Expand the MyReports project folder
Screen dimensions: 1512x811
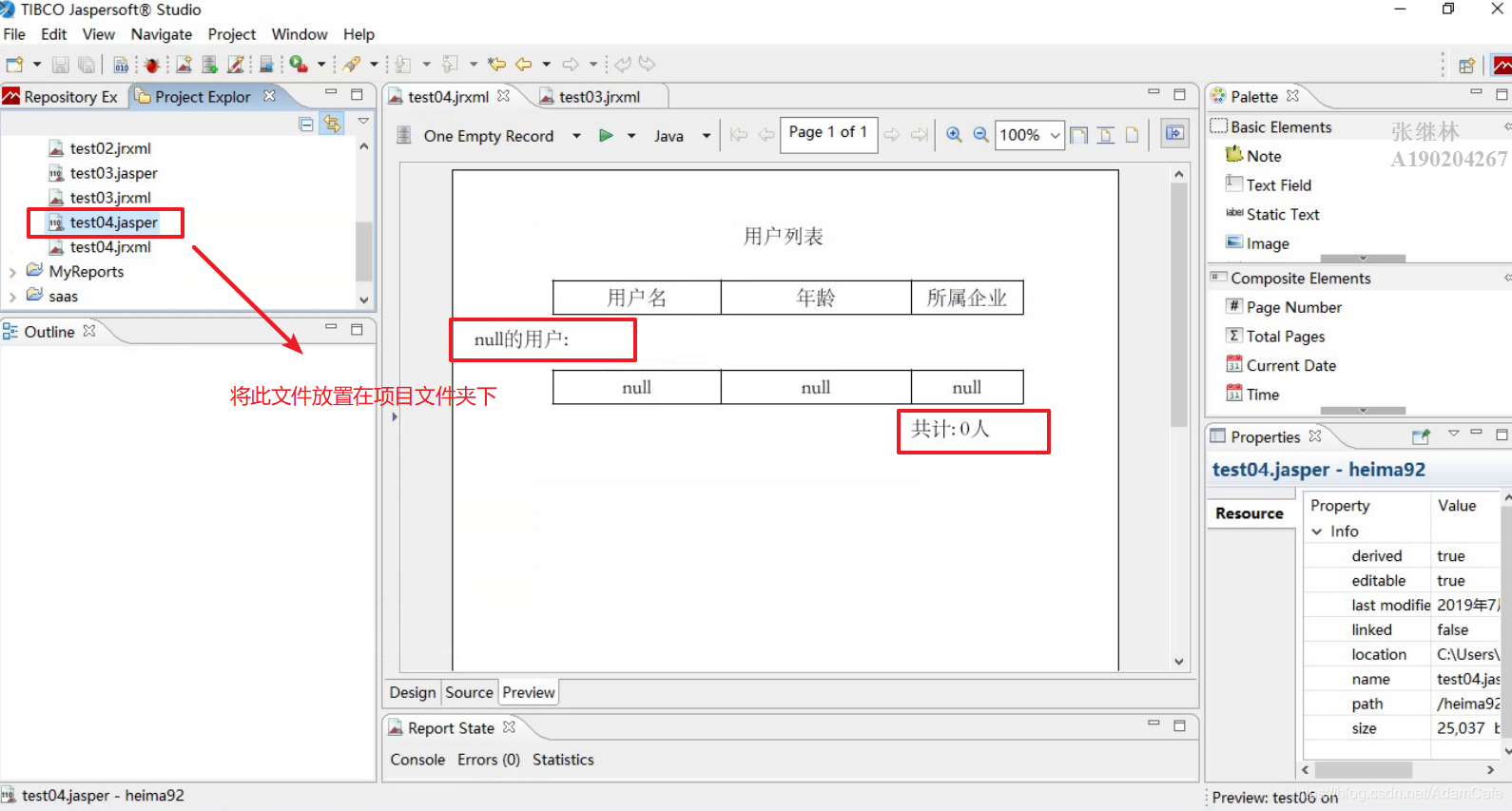coord(12,272)
